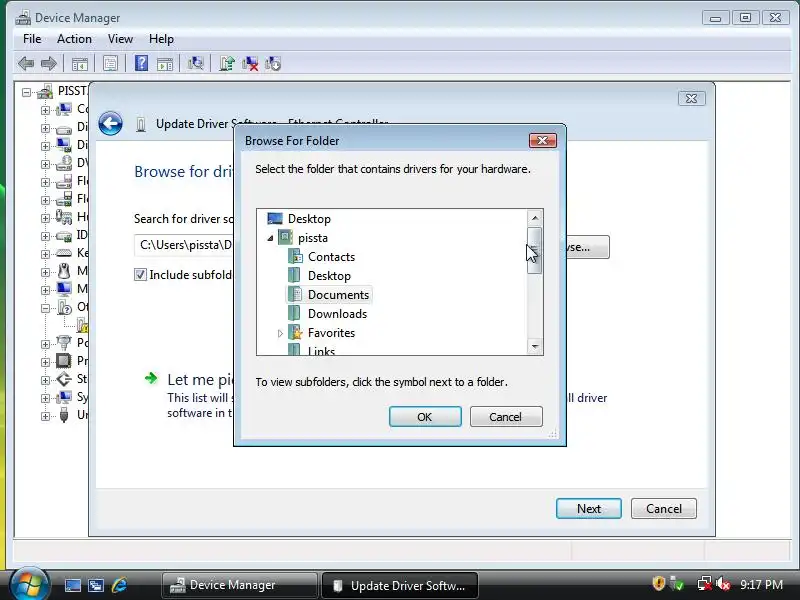Collapse the Other devices node in Device Manager

(45, 308)
